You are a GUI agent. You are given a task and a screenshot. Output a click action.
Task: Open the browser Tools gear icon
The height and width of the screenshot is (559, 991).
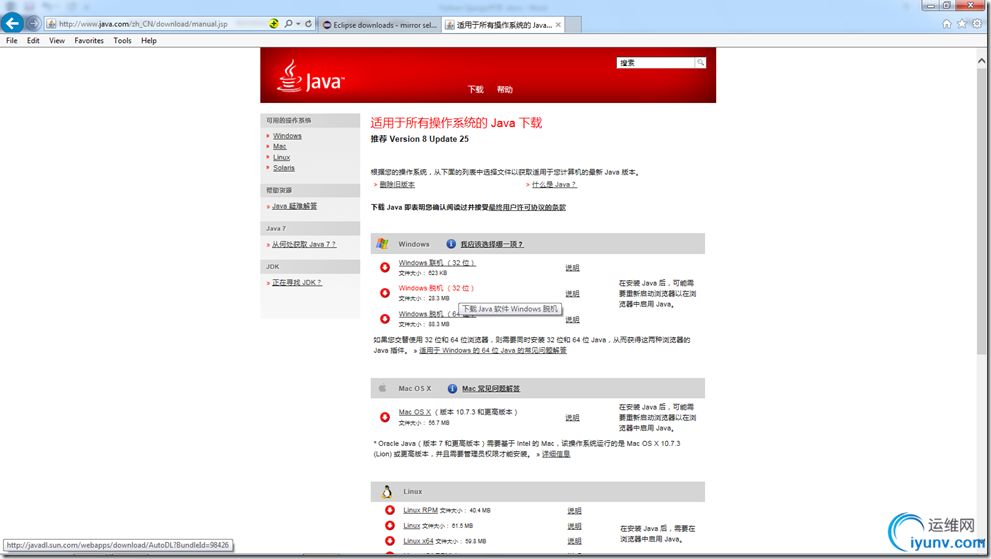click(976, 23)
